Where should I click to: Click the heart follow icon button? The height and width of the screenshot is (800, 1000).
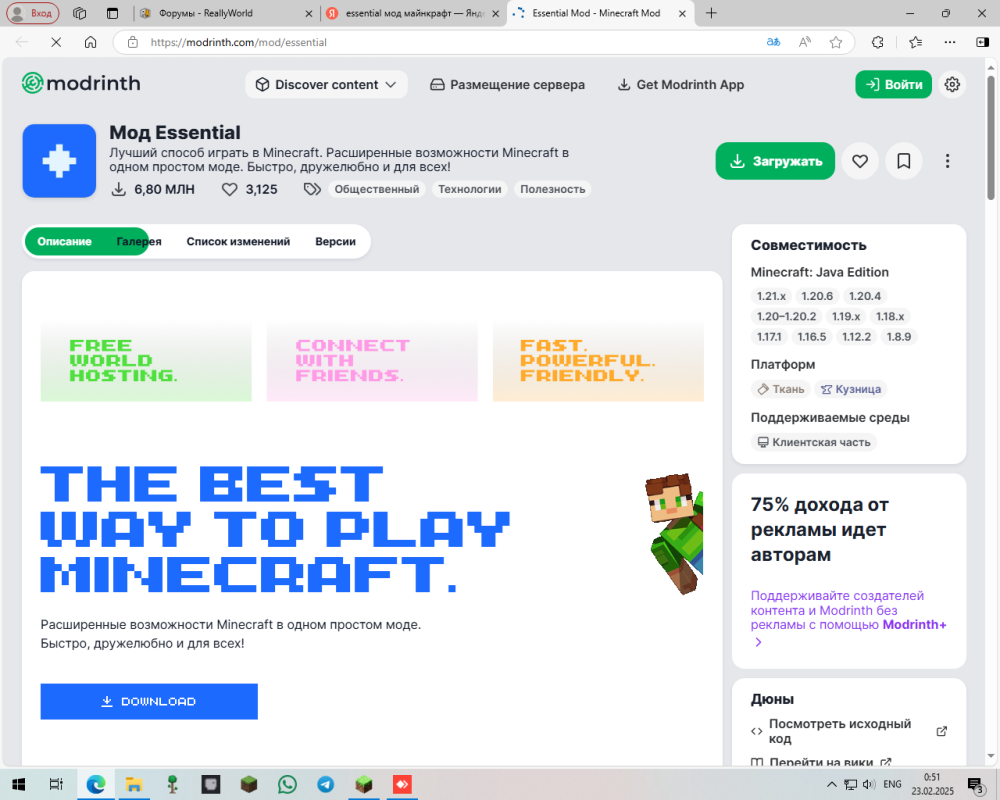tap(860, 161)
